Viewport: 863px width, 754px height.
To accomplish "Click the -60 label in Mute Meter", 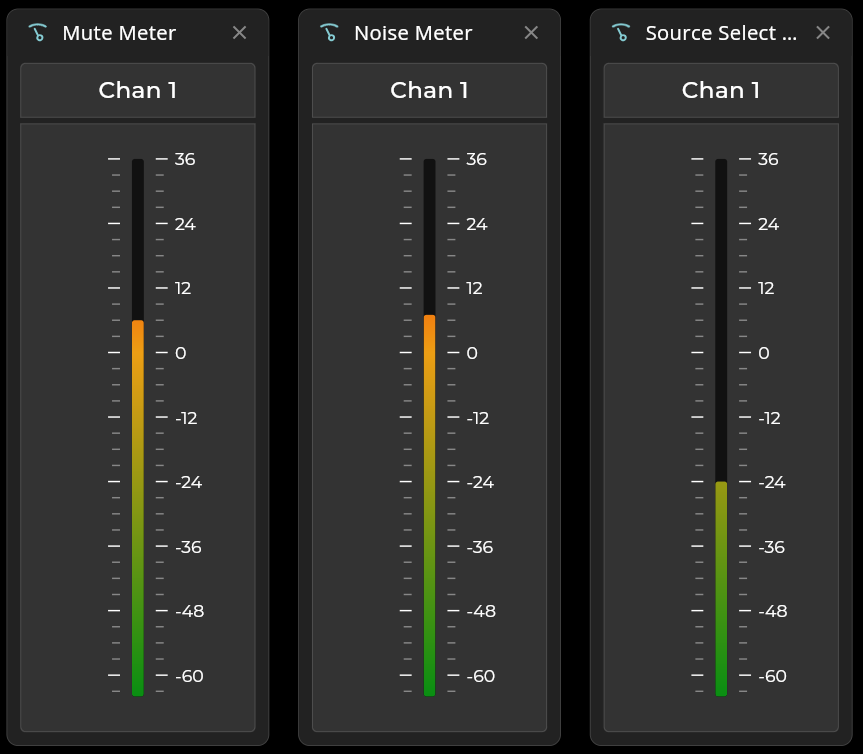I will click(x=189, y=676).
